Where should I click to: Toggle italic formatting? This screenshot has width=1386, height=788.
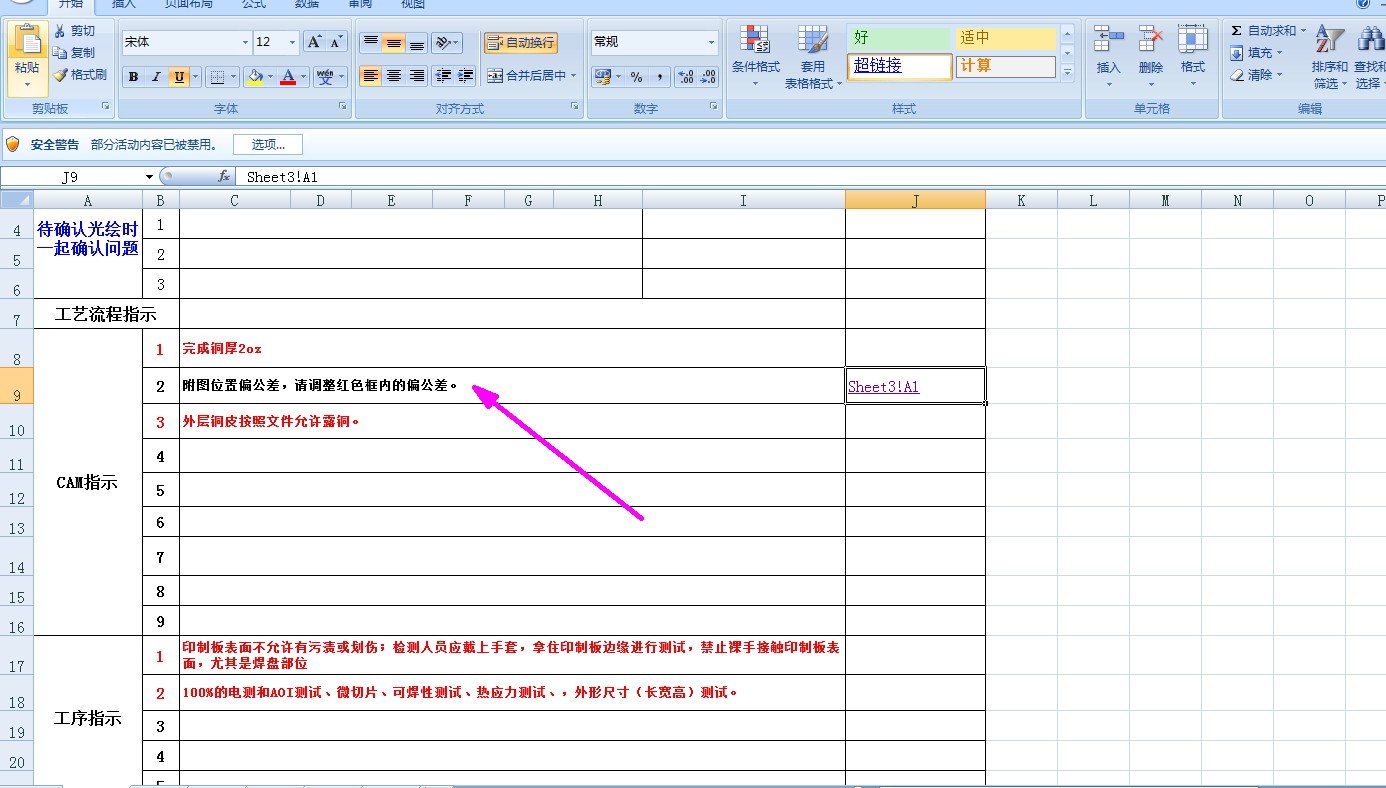156,77
